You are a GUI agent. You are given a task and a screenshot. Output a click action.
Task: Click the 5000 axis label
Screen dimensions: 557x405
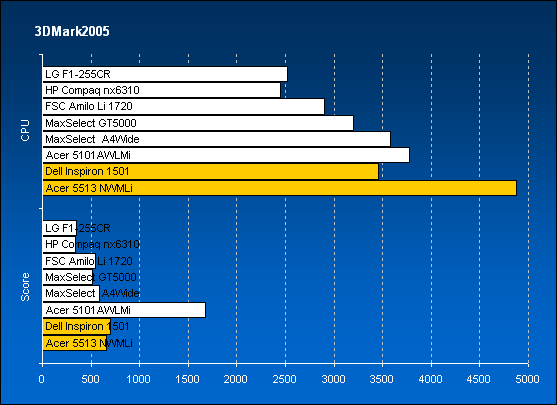pyautogui.click(x=528, y=379)
